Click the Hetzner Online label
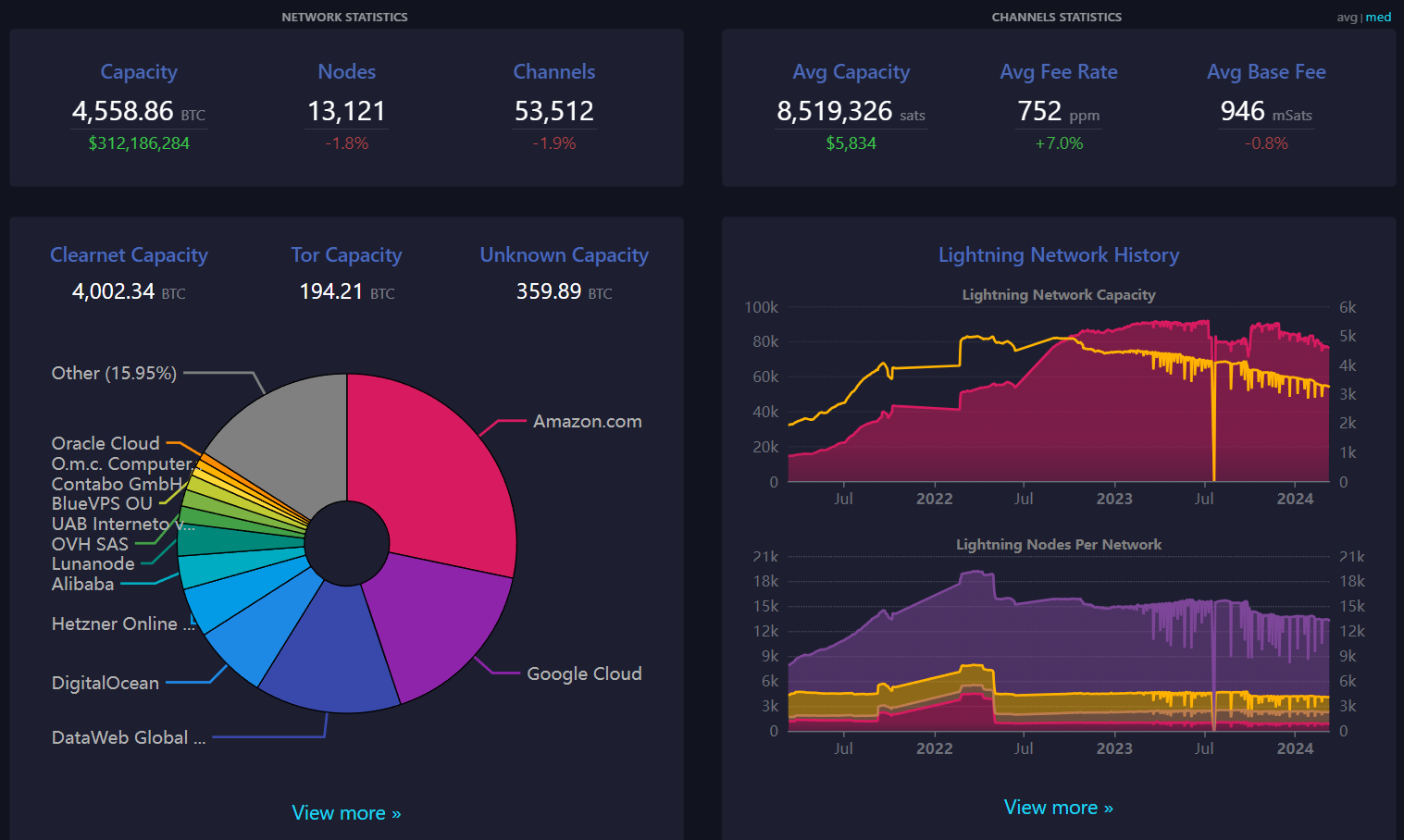Screen dimensions: 1404x840 (123, 624)
